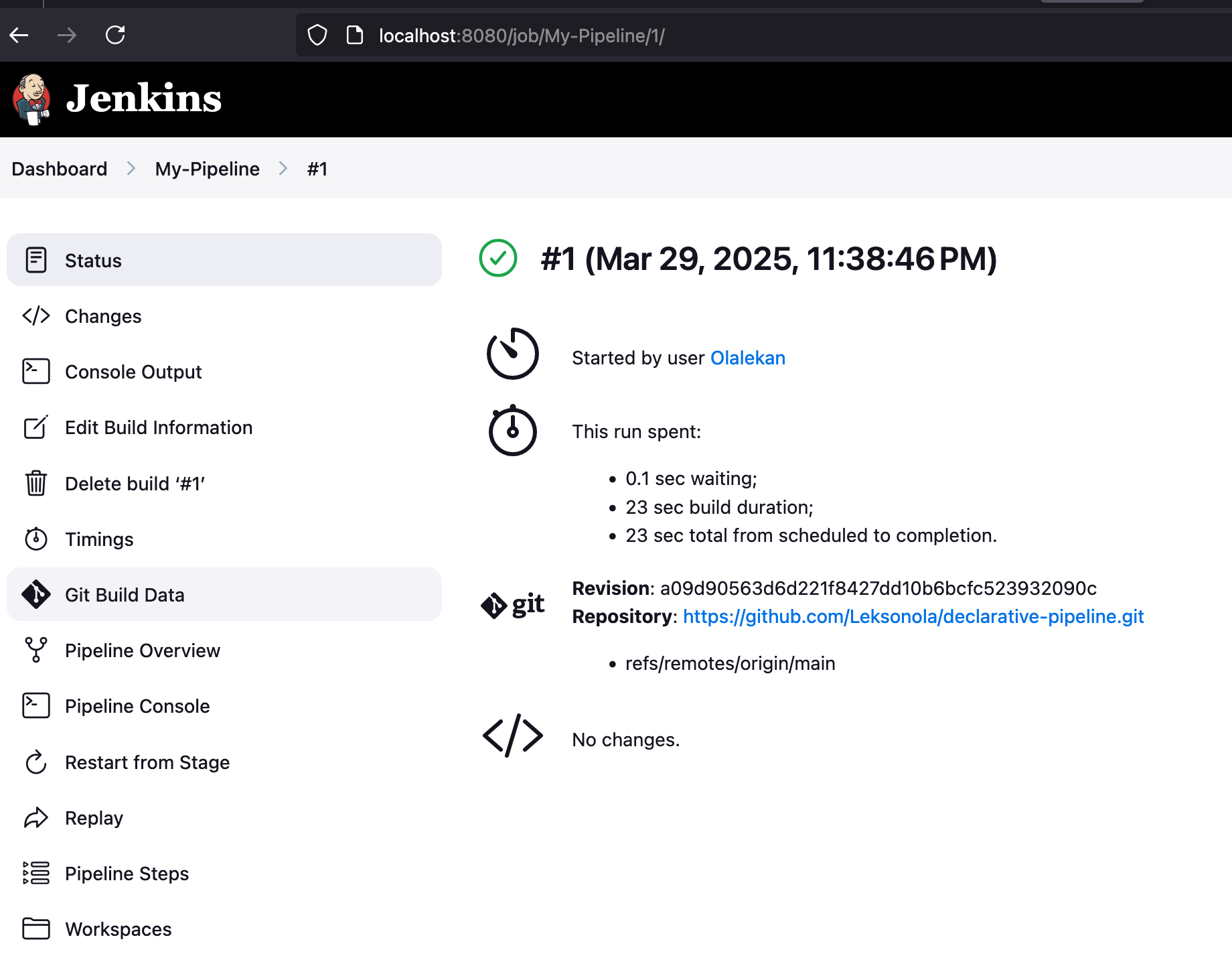The width and height of the screenshot is (1232, 970).
Task: Click the shield tracking protection icon
Action: click(x=317, y=36)
